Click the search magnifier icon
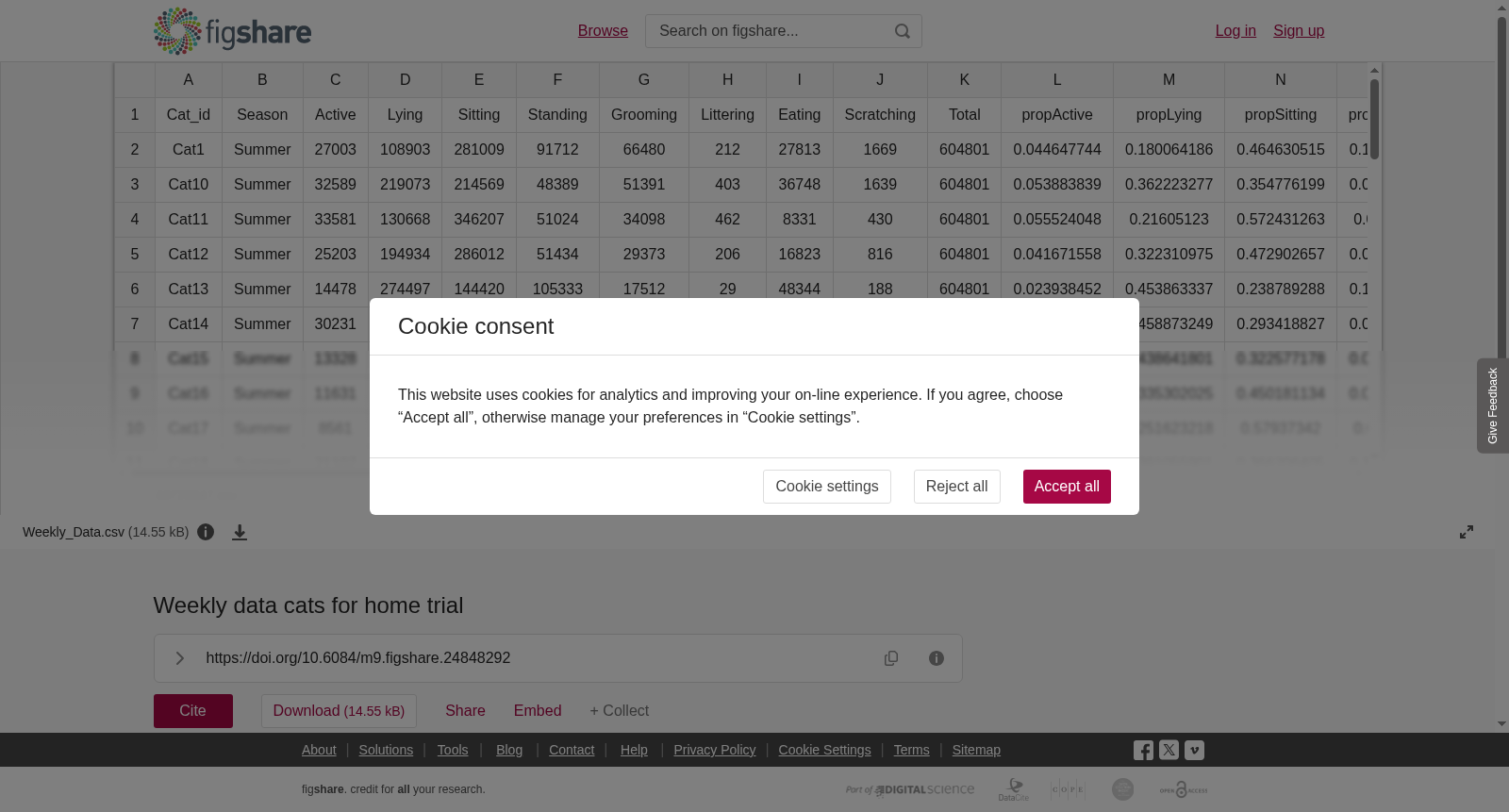This screenshot has height=812, width=1509. click(x=903, y=31)
